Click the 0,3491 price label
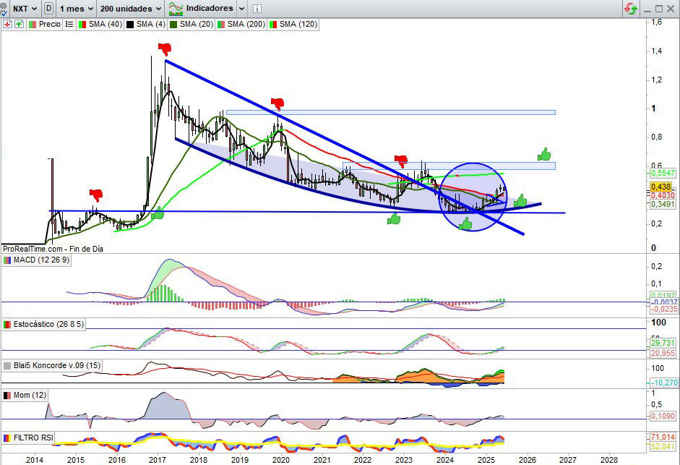The image size is (680, 465). (x=661, y=204)
